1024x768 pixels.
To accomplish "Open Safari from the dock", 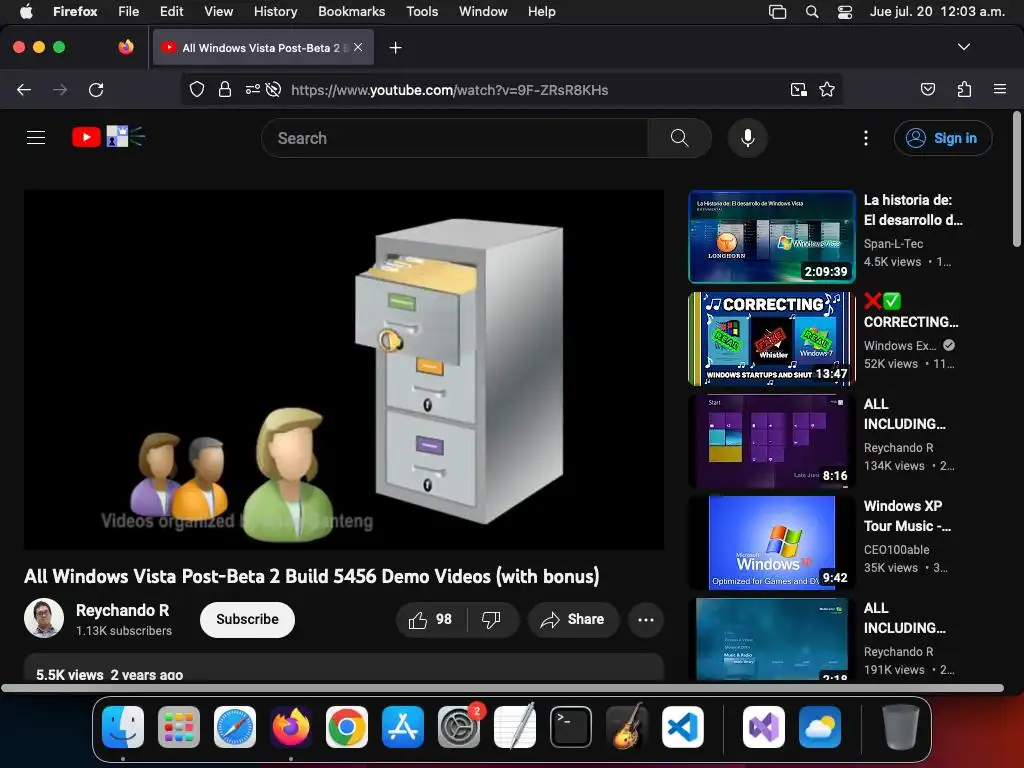I will point(234,727).
